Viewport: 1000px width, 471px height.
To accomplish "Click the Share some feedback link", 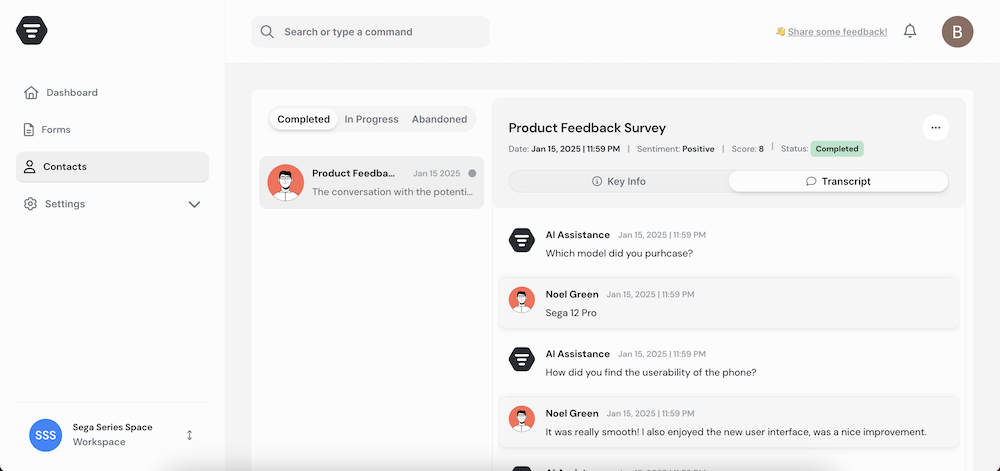I will coord(837,32).
